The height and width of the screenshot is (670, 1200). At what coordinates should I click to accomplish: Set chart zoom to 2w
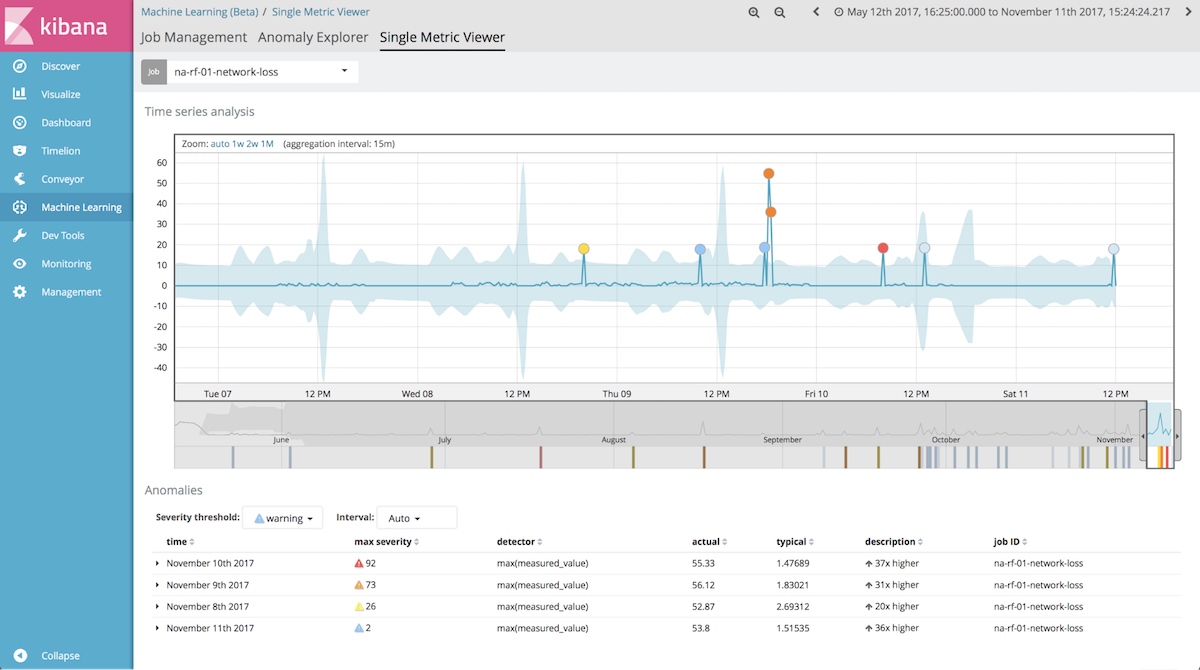click(x=253, y=144)
